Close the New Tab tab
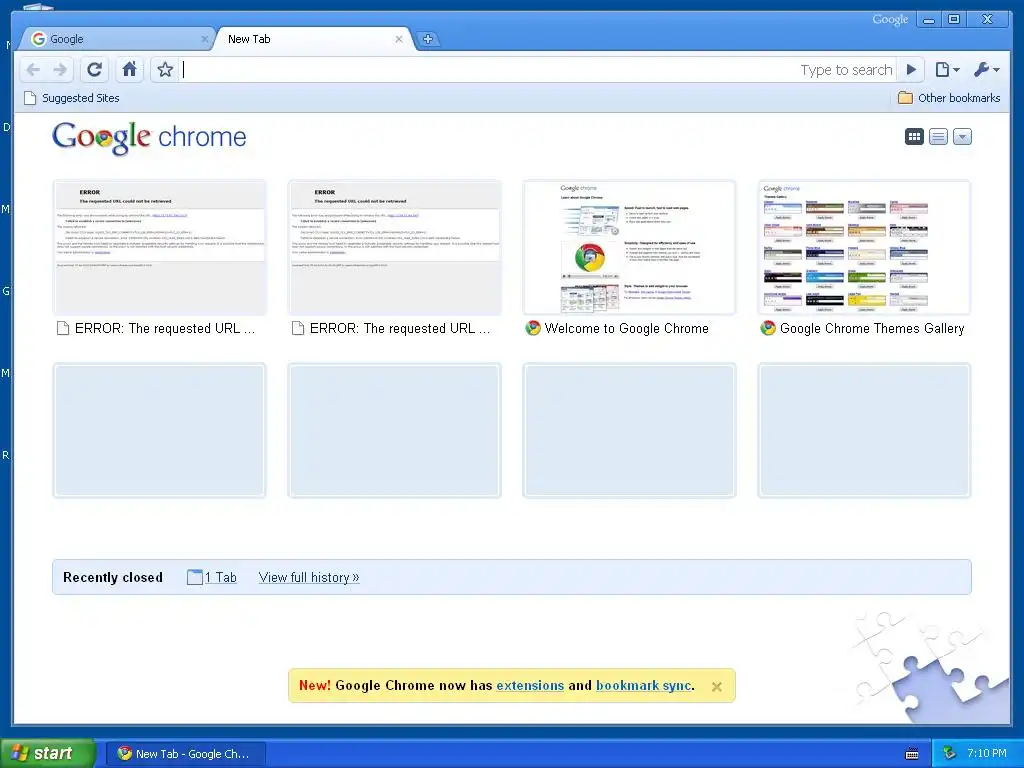The height and width of the screenshot is (768, 1024). coord(399,39)
